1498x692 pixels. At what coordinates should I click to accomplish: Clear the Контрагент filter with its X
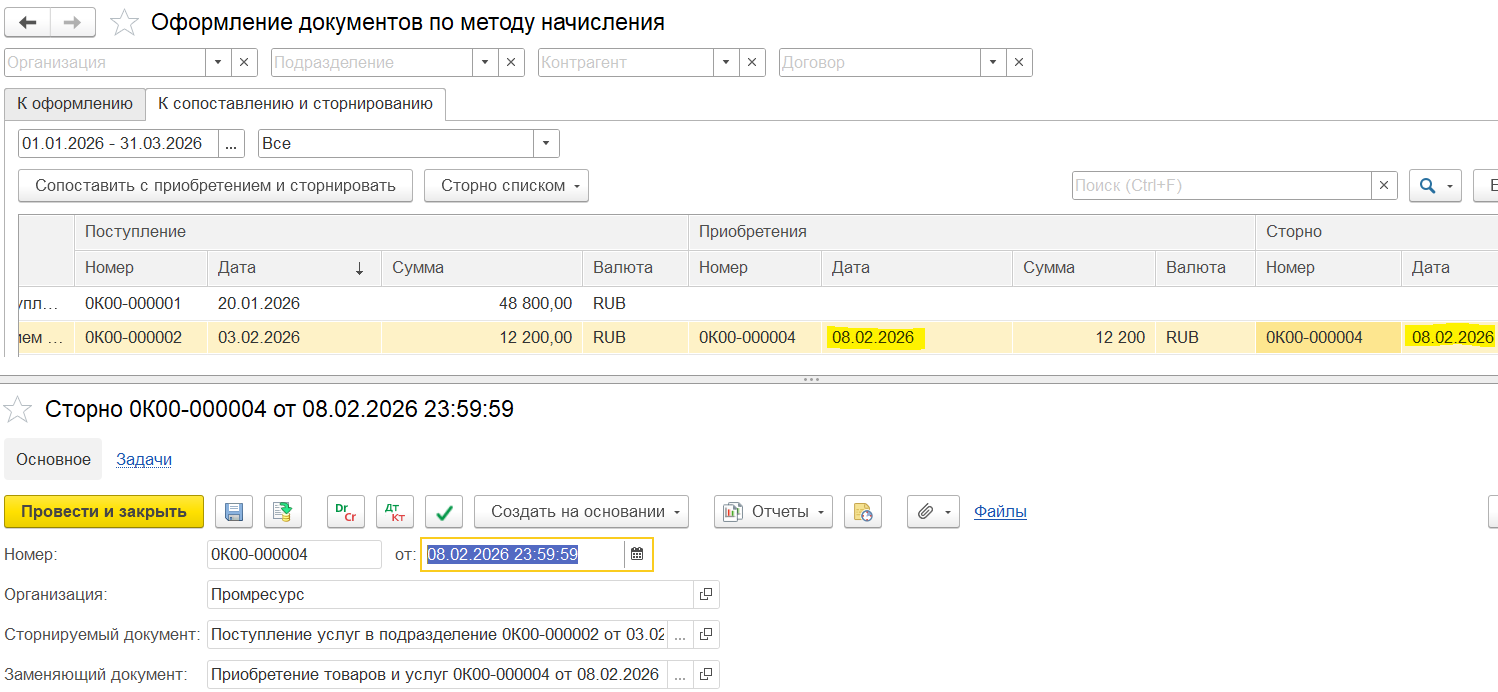[x=753, y=62]
